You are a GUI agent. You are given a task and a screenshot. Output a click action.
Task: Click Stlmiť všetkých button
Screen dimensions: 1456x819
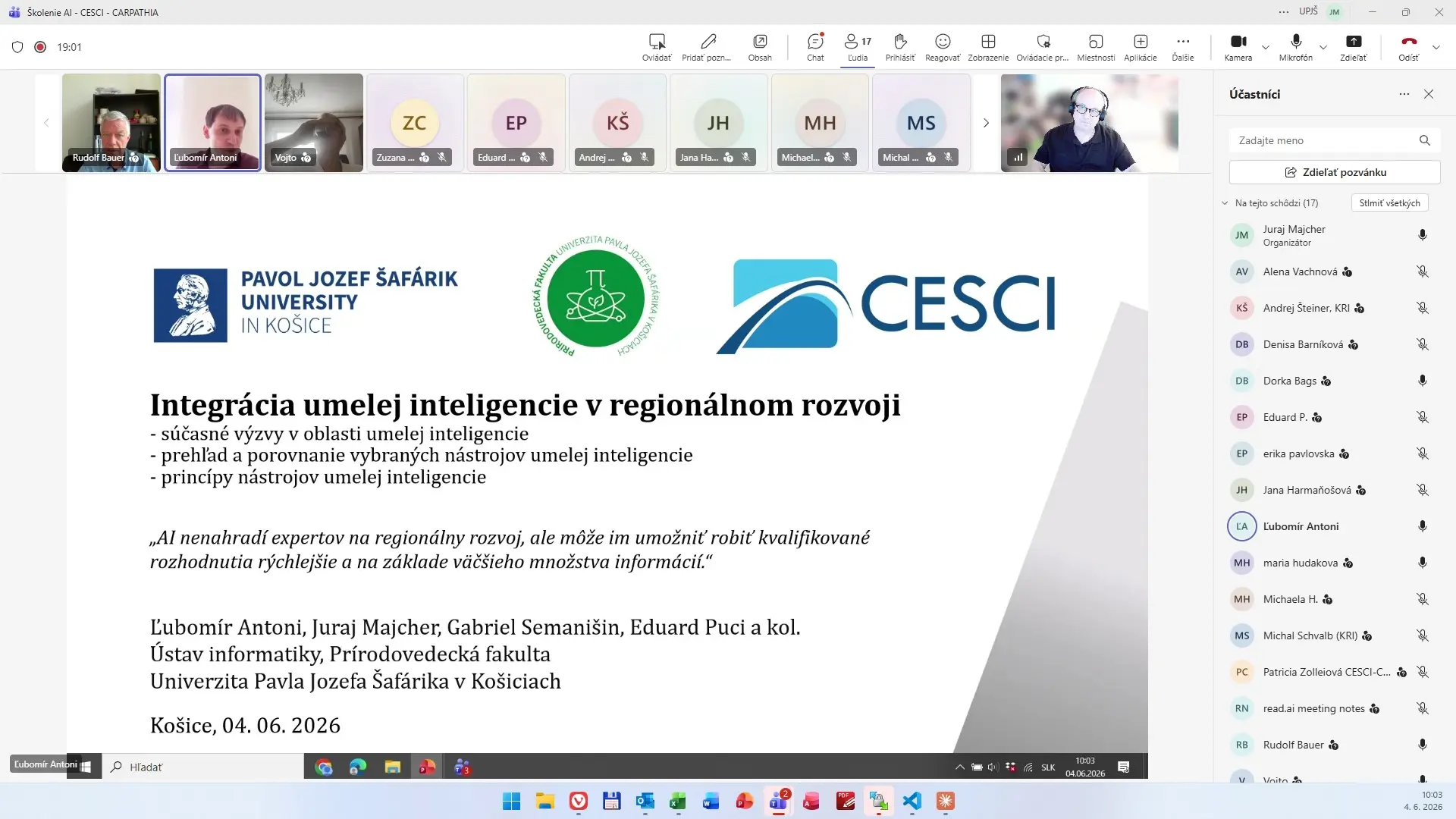click(x=1389, y=203)
